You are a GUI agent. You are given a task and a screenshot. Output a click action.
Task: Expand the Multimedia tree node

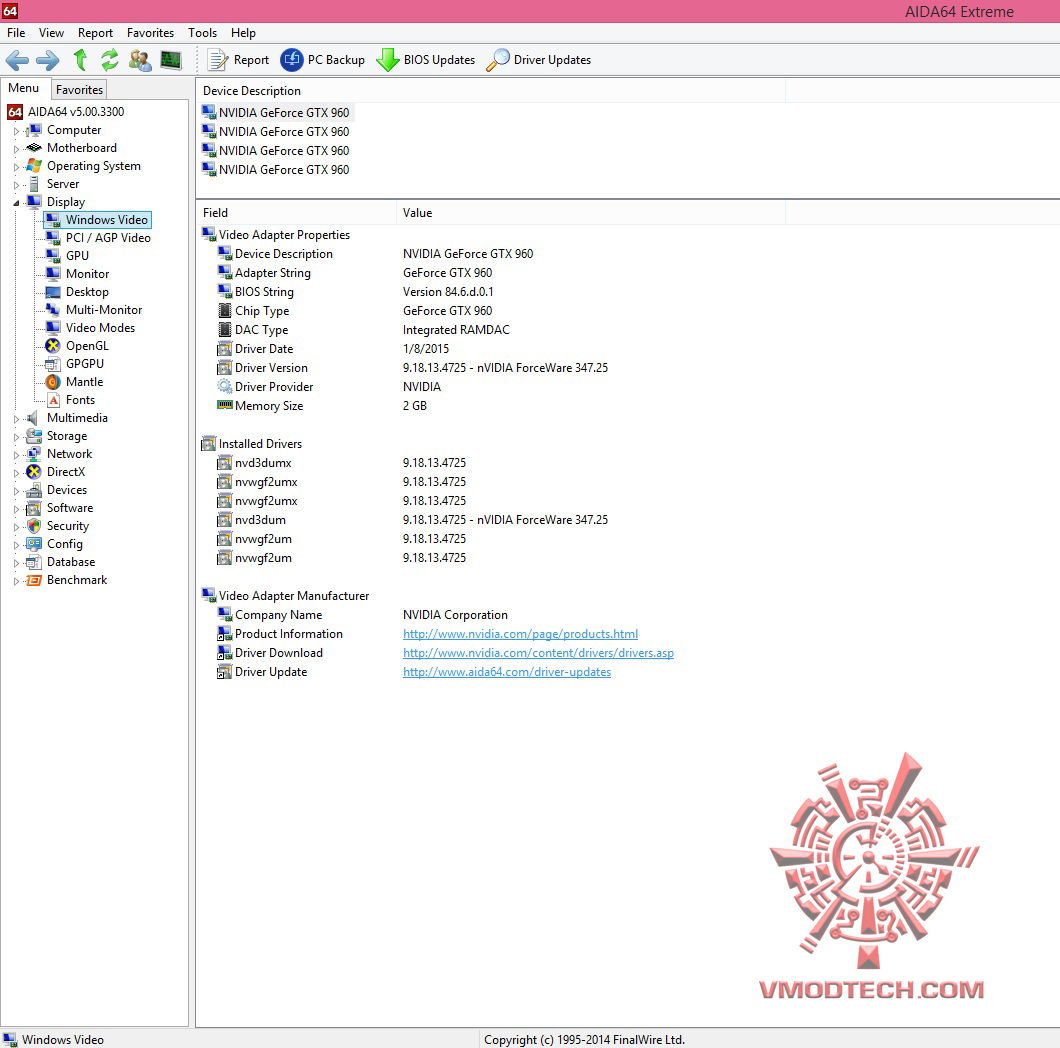[x=16, y=419]
